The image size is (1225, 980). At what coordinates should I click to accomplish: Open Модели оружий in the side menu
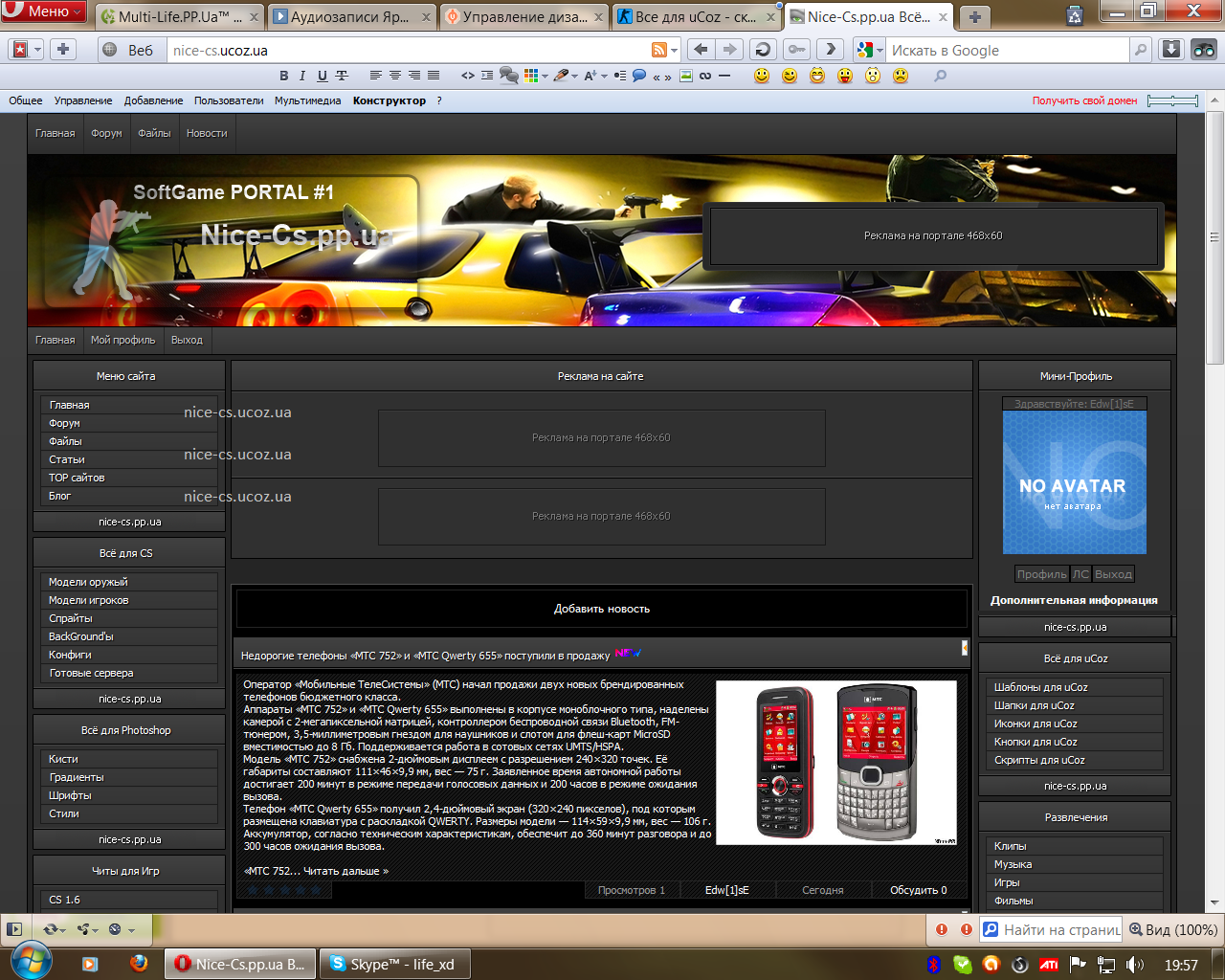[88, 582]
